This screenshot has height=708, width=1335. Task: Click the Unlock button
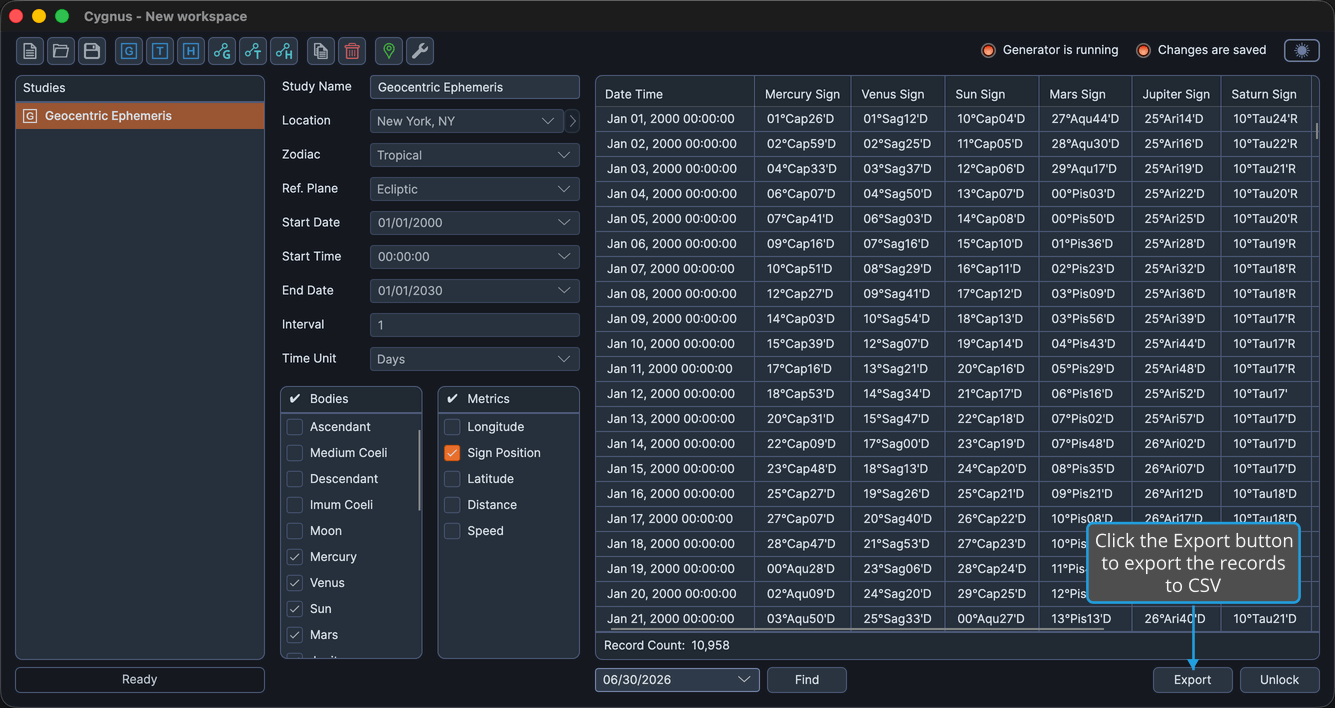1279,680
